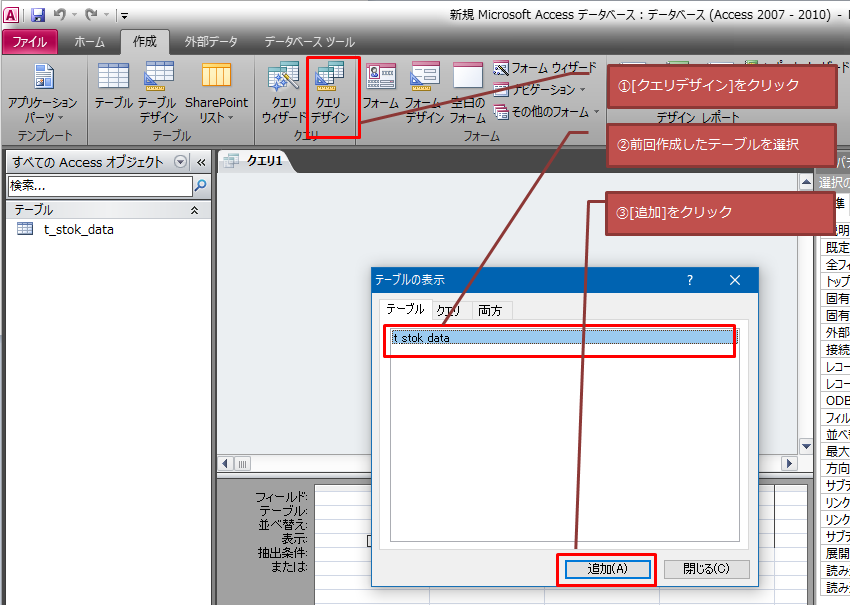This screenshot has height=605, width=850.
Task: Select t_stok_data in the テーブルの表示 list
Action: tap(564, 338)
